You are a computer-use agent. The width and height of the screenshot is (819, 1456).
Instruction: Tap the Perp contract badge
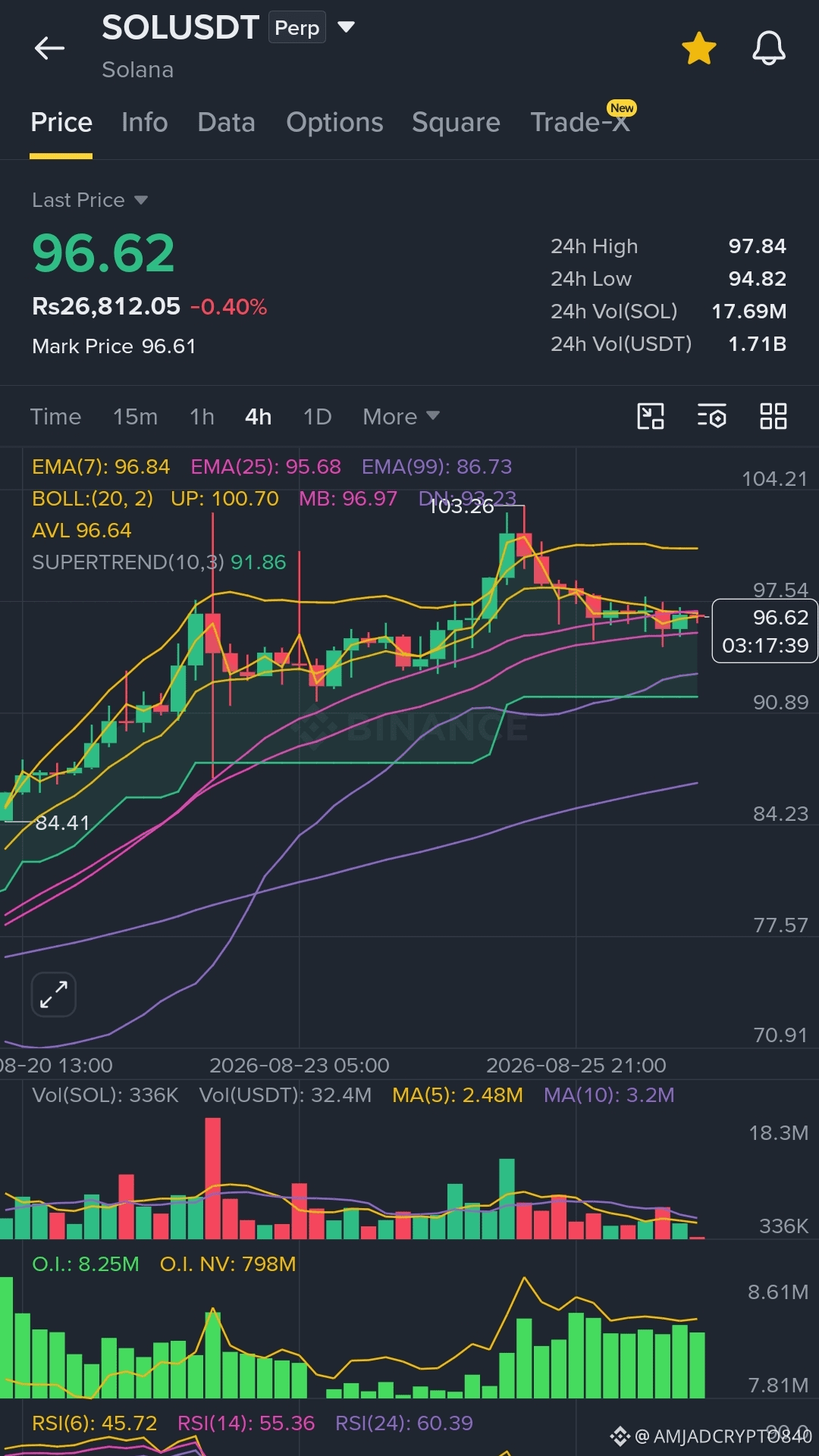[297, 27]
